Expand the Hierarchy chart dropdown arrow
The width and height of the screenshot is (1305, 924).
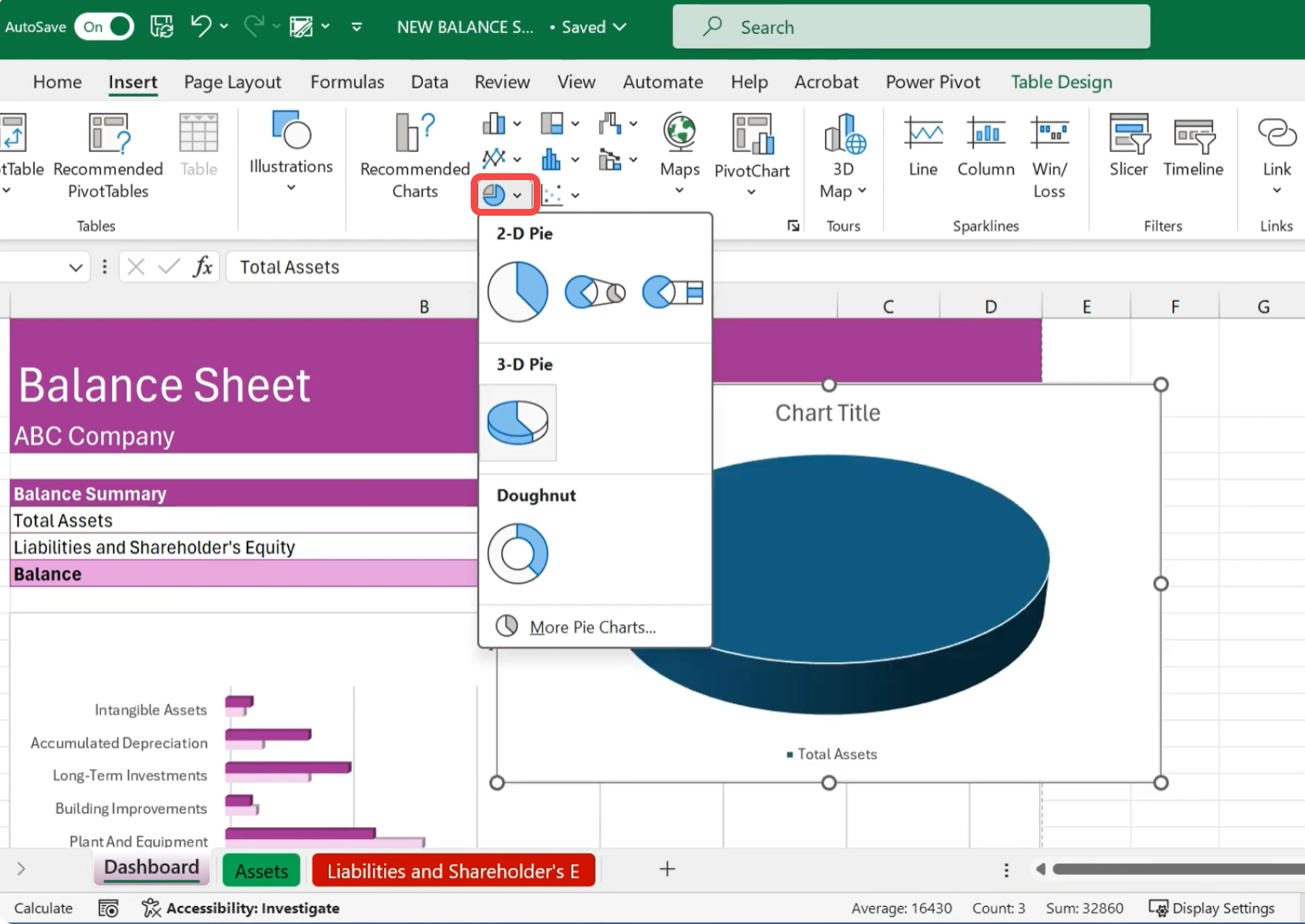pyautogui.click(x=575, y=124)
